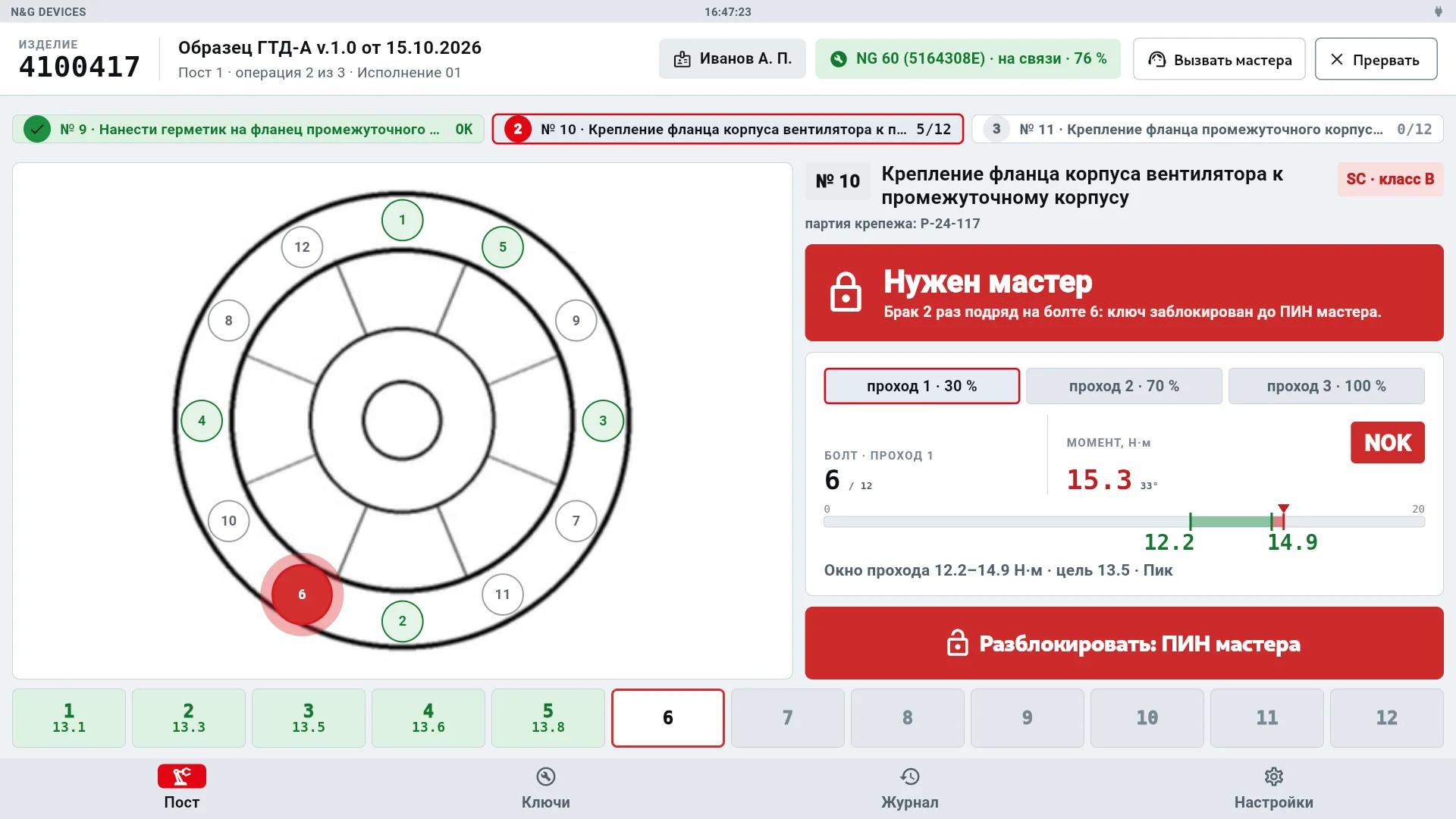Select green bolt 1 on the flange diagram
1456x819 pixels.
point(402,220)
